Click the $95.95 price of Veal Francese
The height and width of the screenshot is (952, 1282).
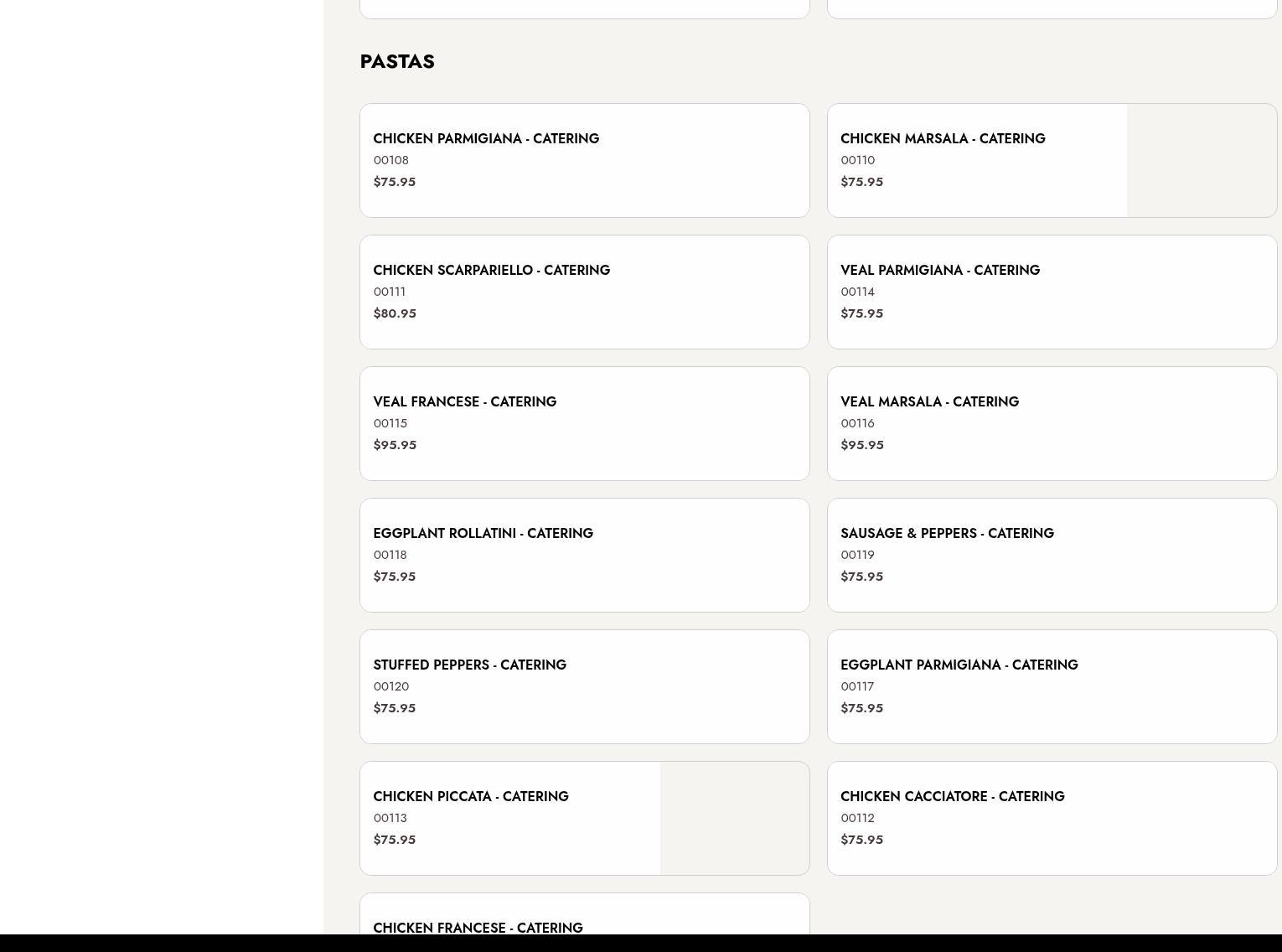tap(395, 445)
